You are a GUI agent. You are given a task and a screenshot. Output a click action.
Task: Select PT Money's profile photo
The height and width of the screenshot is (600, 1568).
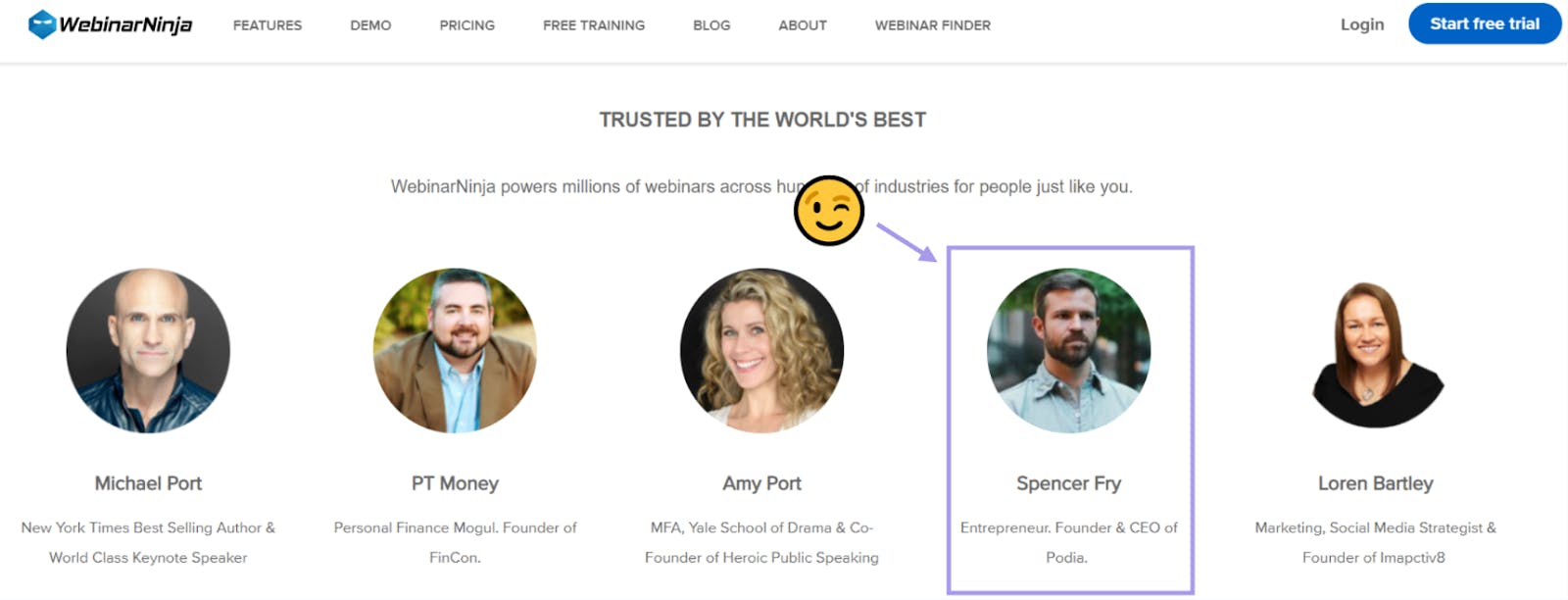pyautogui.click(x=455, y=351)
